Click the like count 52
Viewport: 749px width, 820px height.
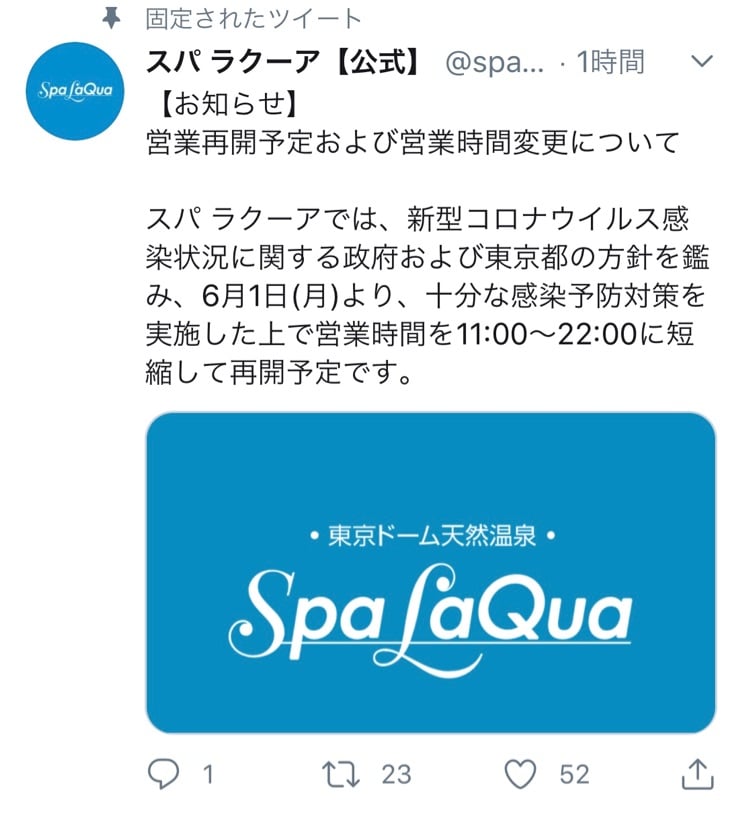[574, 775]
